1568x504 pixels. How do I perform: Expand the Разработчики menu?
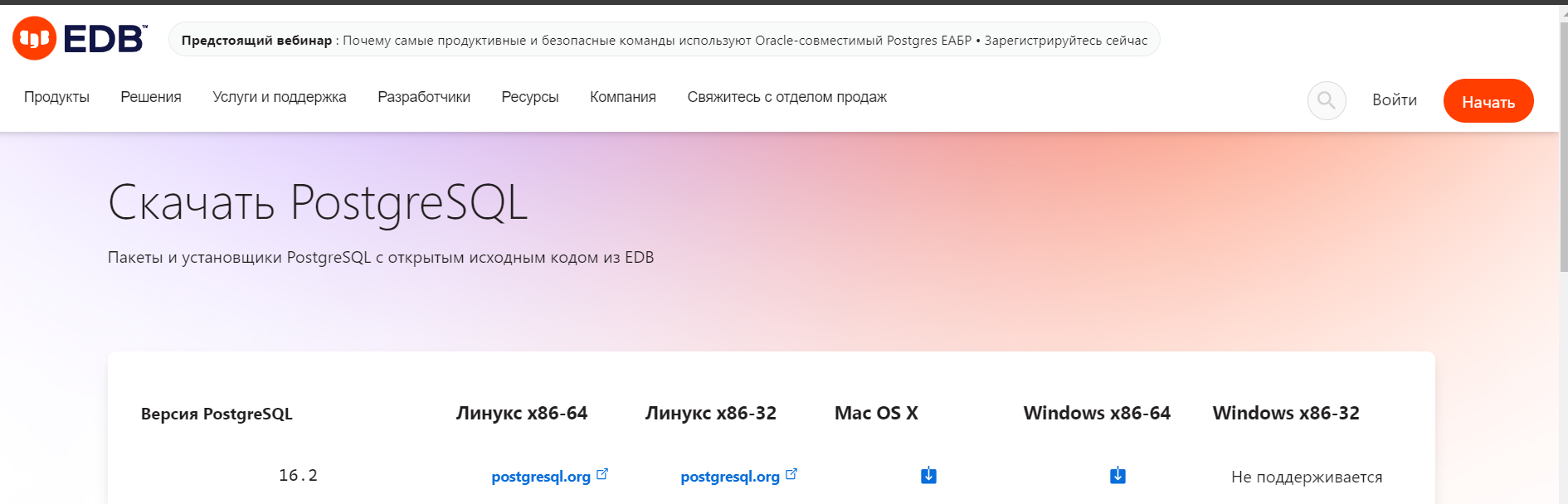coord(424,97)
